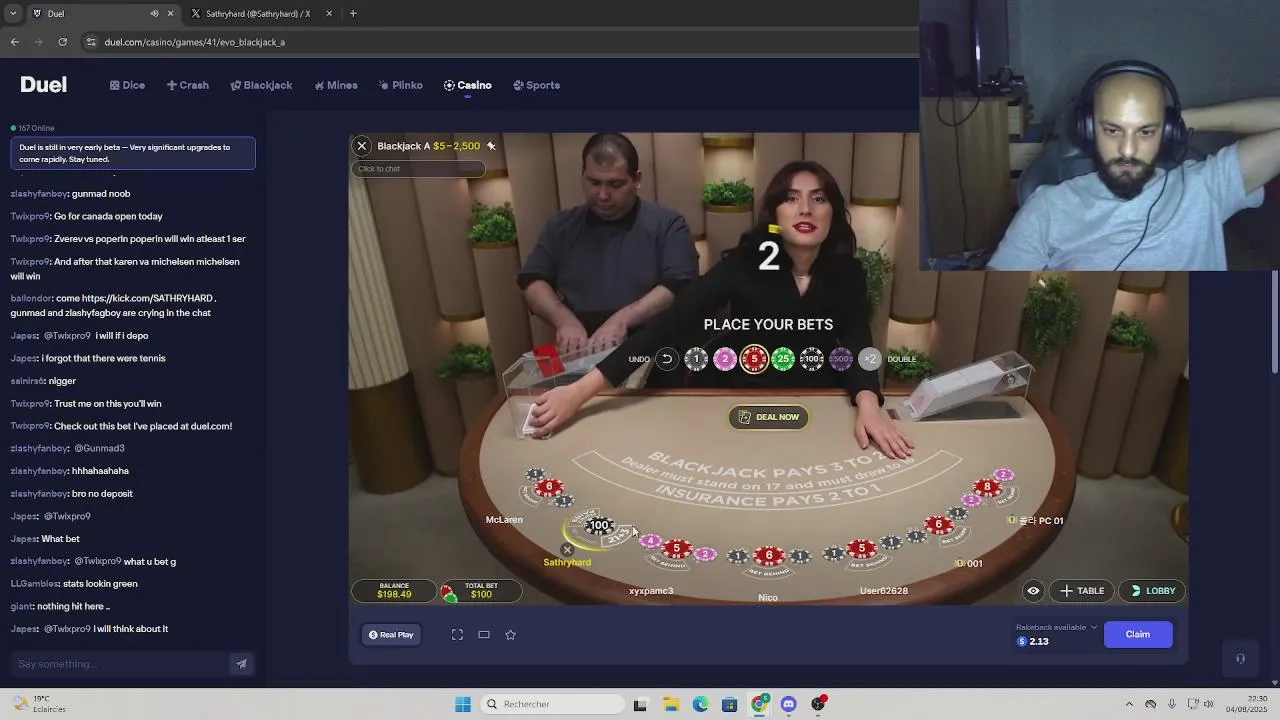Open the browser tab search dropdown
1280x720 pixels.
(13, 14)
